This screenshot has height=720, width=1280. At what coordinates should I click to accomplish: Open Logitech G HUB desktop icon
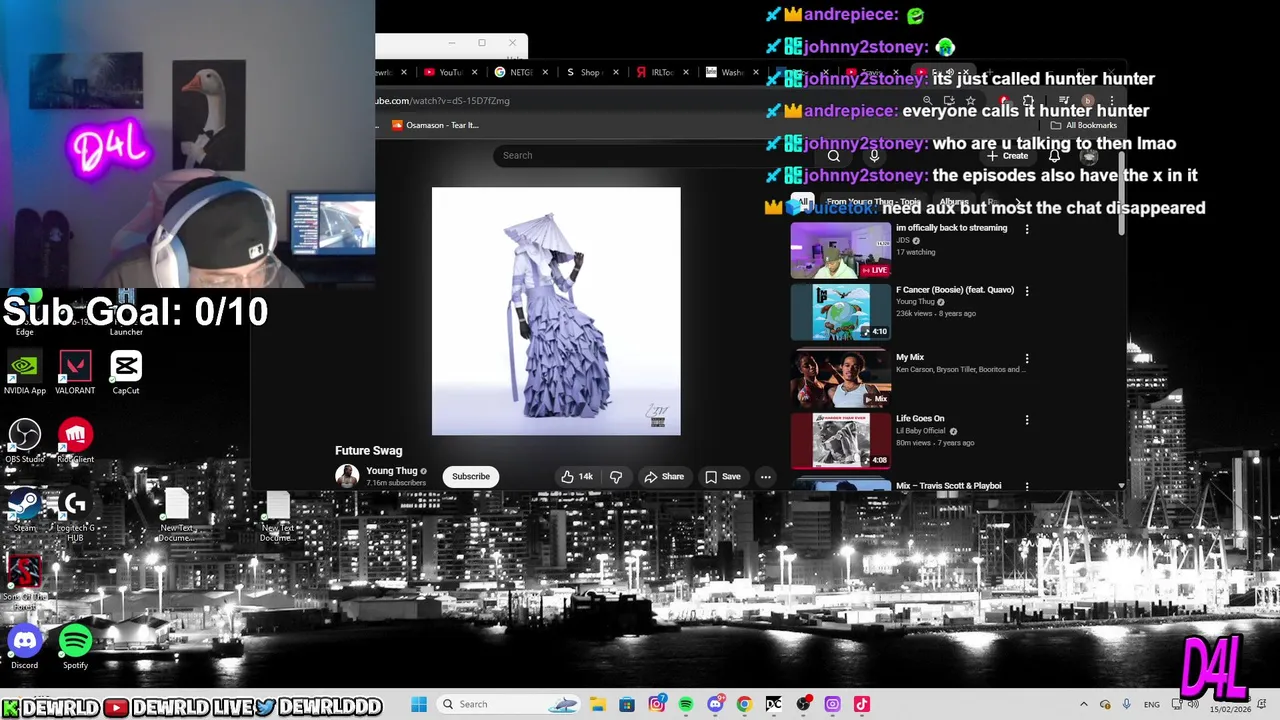pos(75,513)
